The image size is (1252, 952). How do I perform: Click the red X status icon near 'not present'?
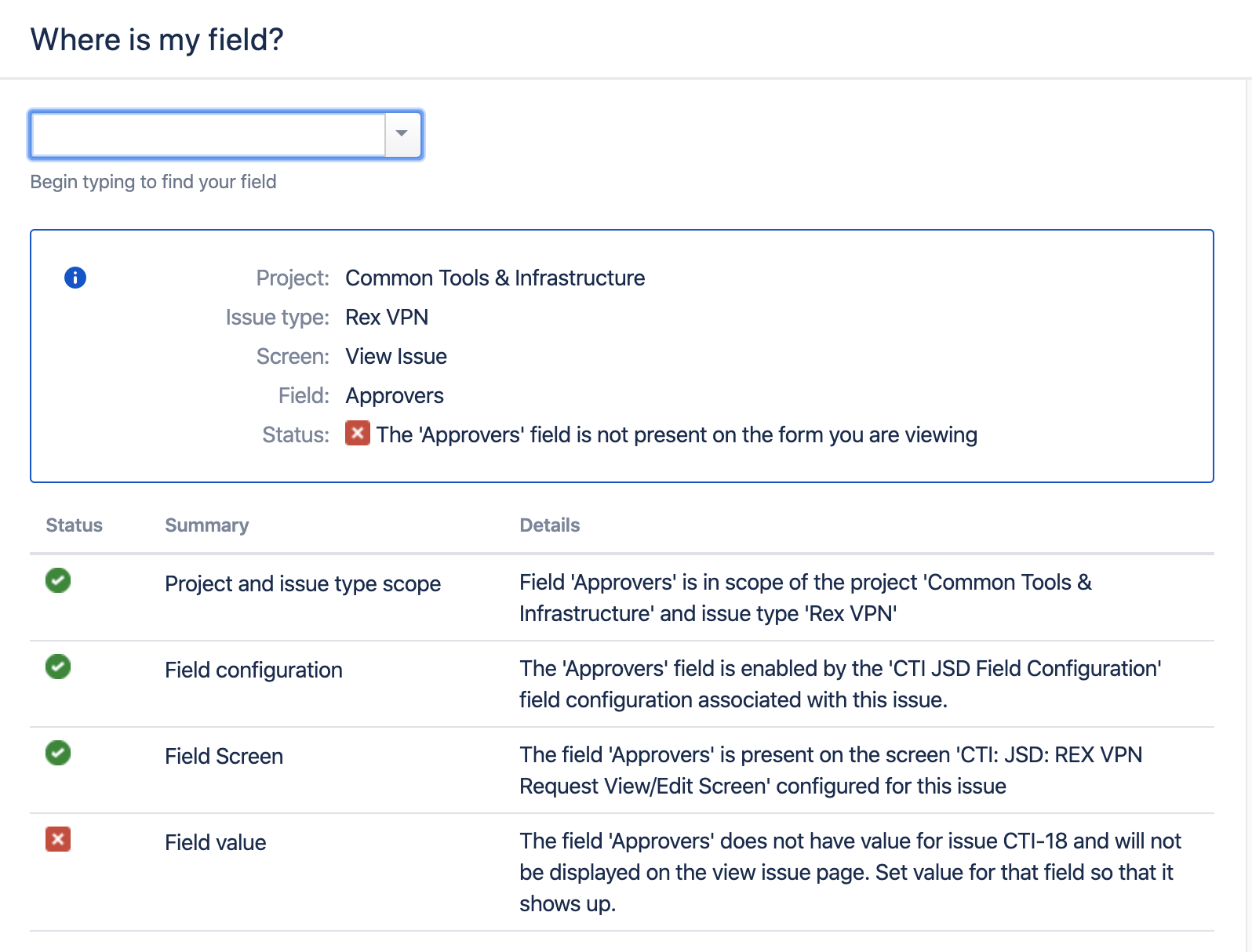[x=358, y=434]
